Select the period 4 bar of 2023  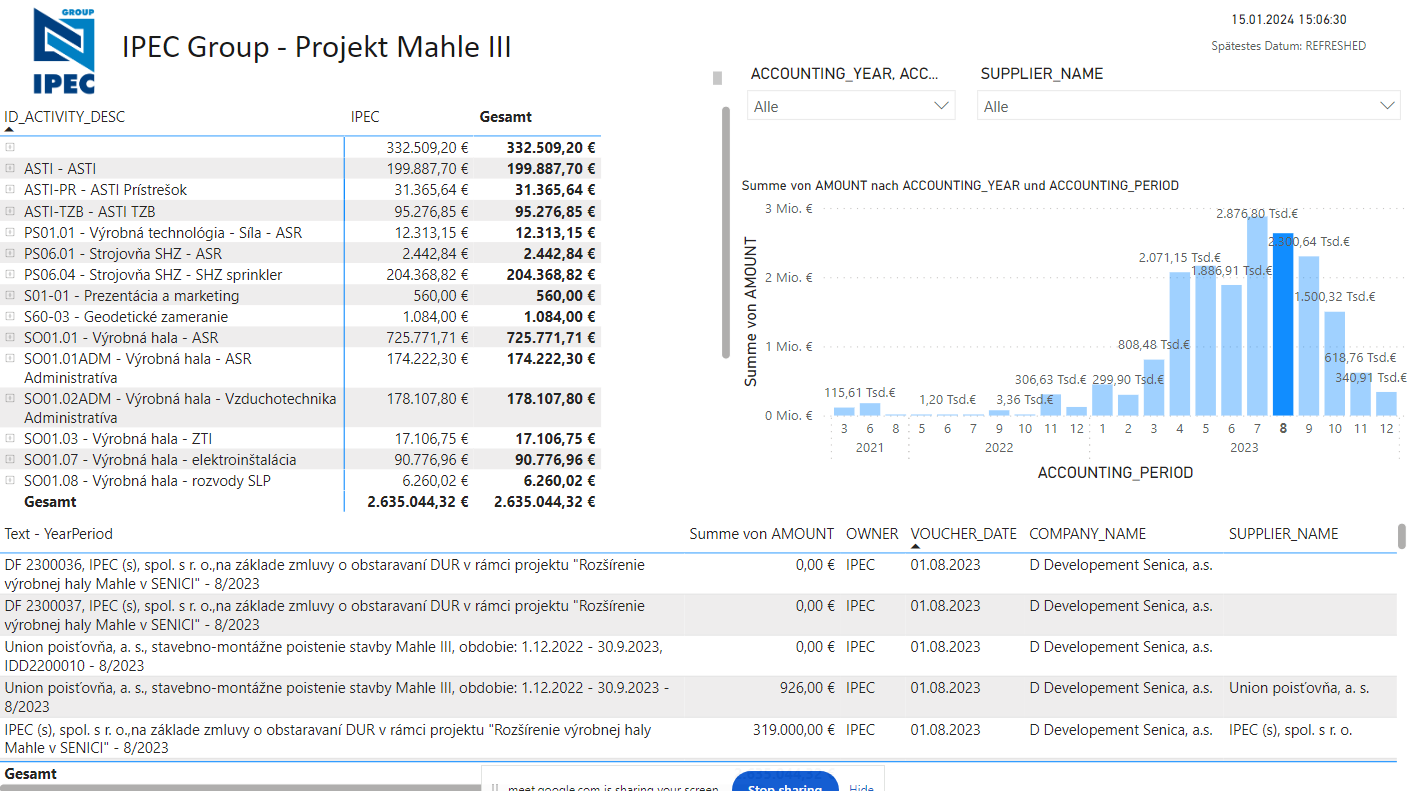click(1180, 344)
